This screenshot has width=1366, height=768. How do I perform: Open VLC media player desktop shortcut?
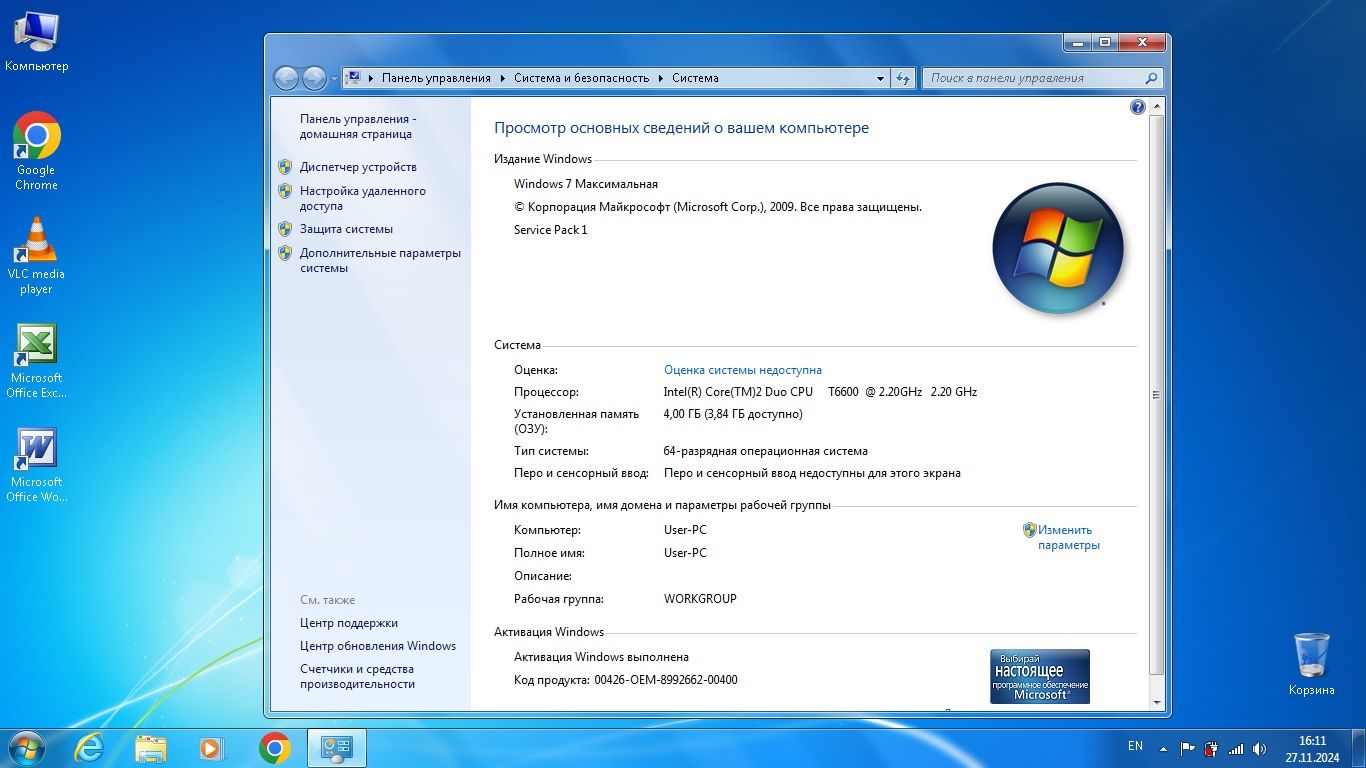(x=36, y=256)
